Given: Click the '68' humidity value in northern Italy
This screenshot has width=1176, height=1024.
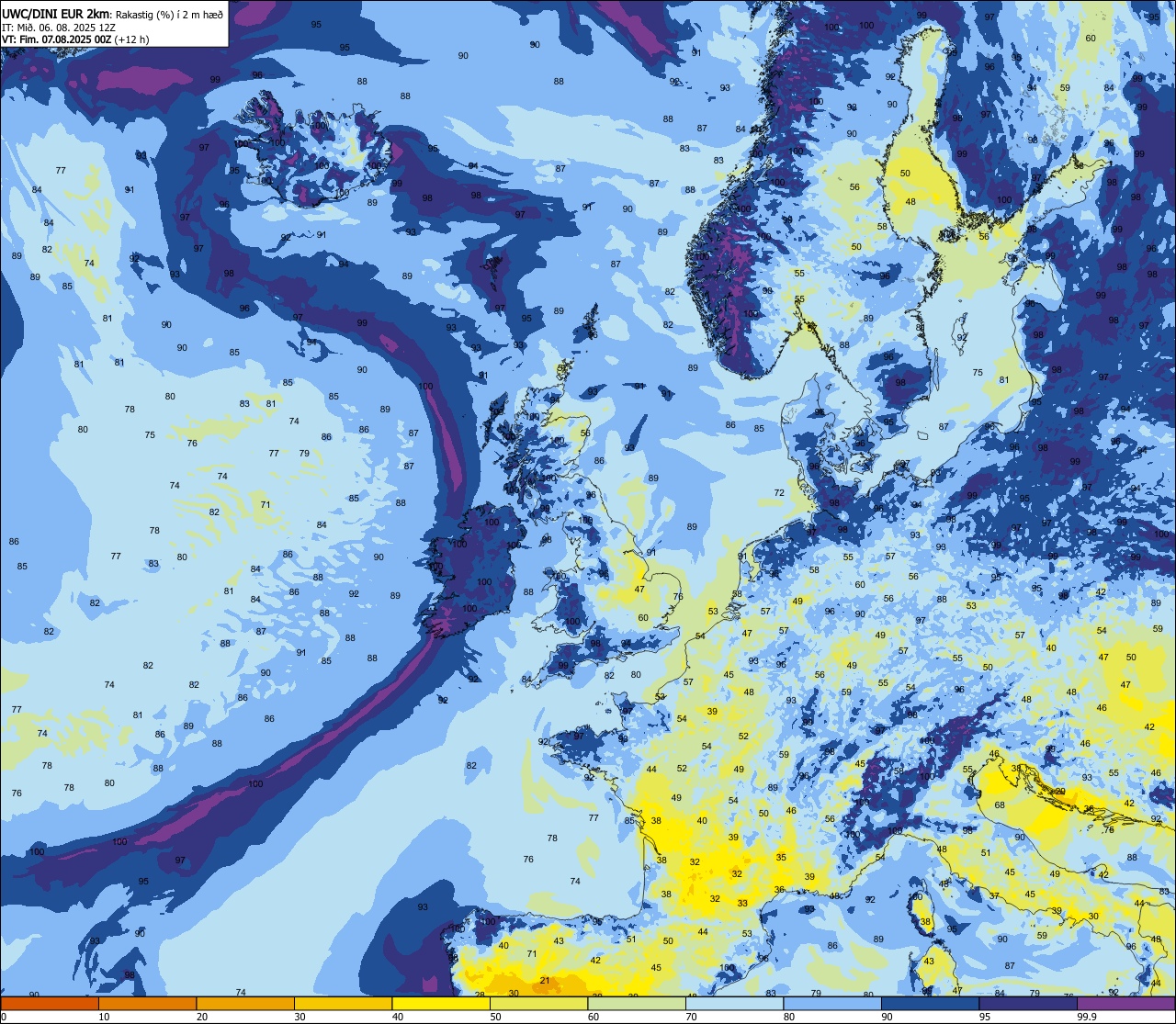Looking at the screenshot, I should coord(1000,805).
